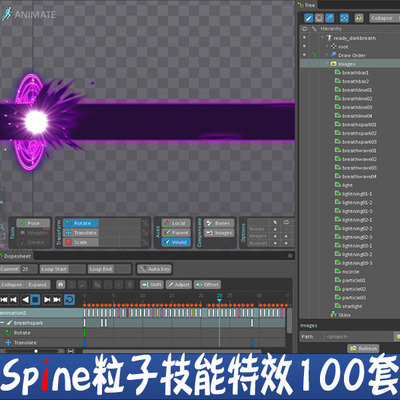
Task: Select the Rotate transform tool
Action: tap(81, 223)
